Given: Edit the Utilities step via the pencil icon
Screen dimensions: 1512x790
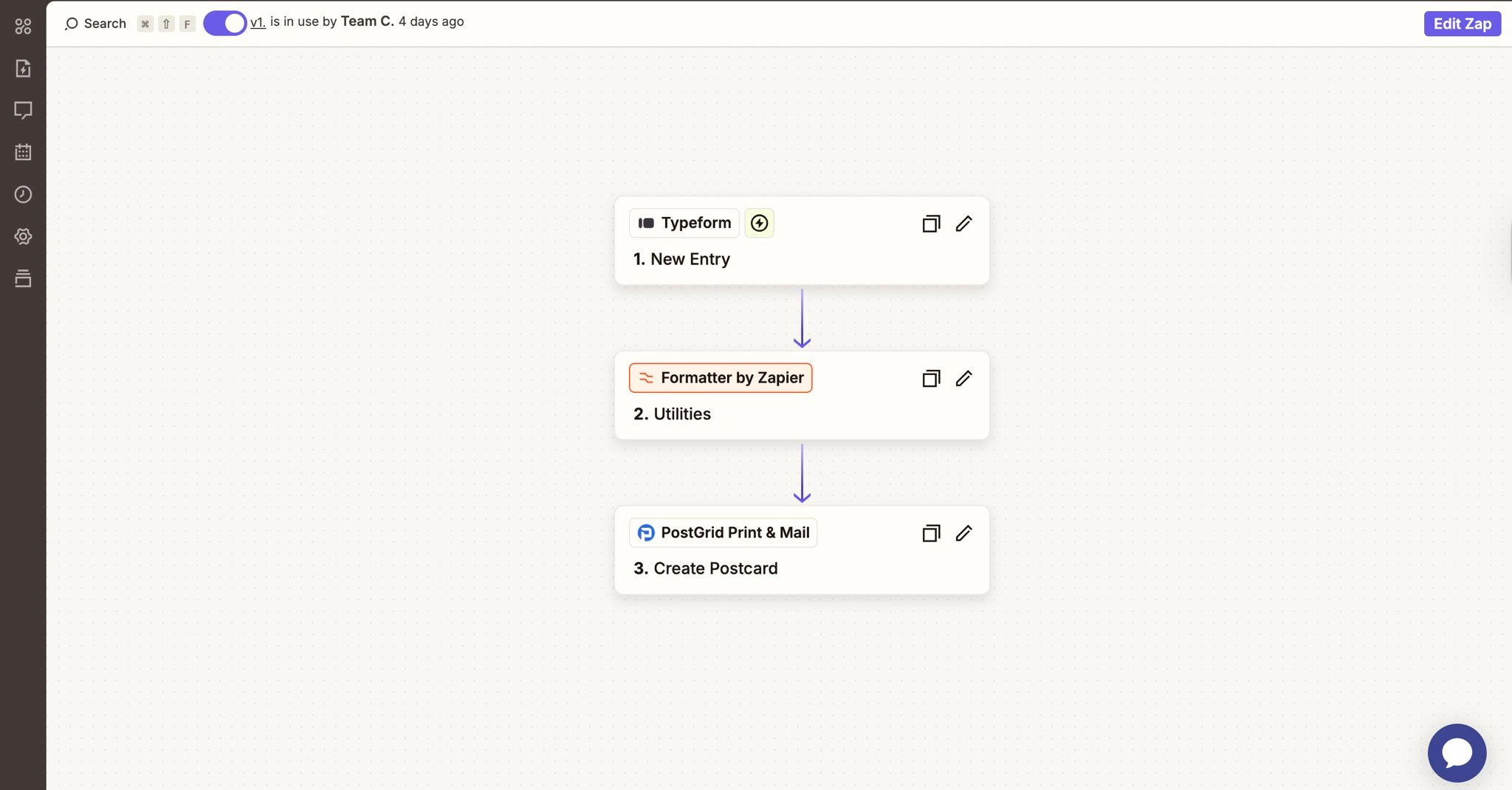Looking at the screenshot, I should click(963, 378).
